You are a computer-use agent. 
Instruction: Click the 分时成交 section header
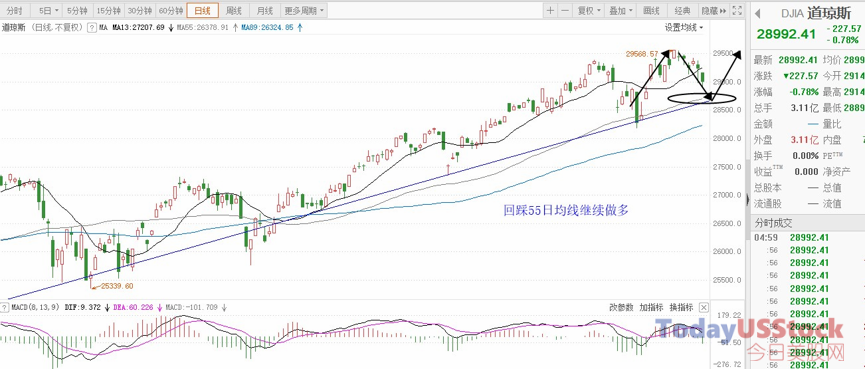773,223
